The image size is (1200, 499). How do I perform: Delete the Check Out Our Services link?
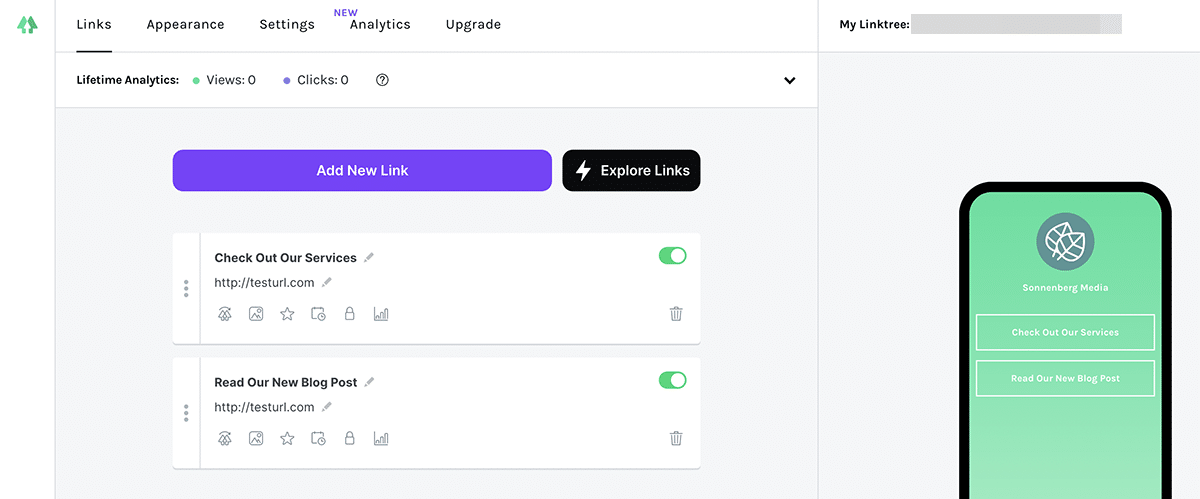click(x=676, y=314)
